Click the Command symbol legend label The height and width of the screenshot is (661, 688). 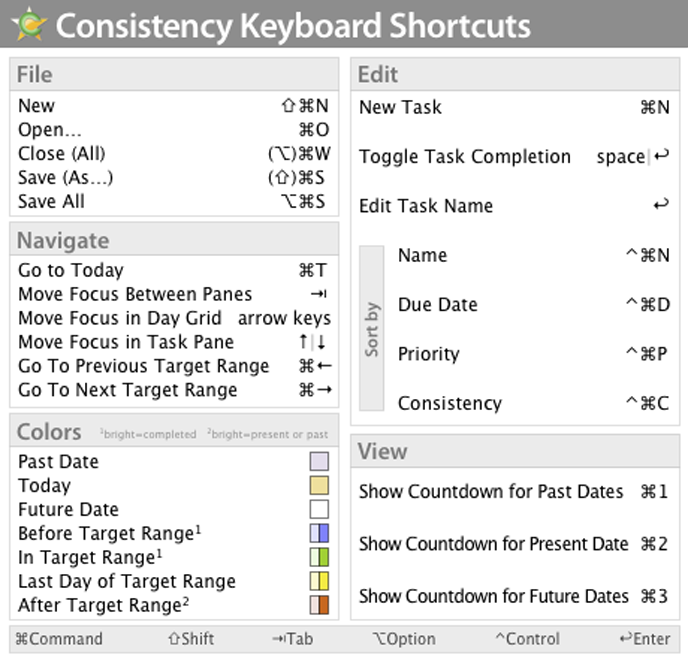pyautogui.click(x=59, y=639)
